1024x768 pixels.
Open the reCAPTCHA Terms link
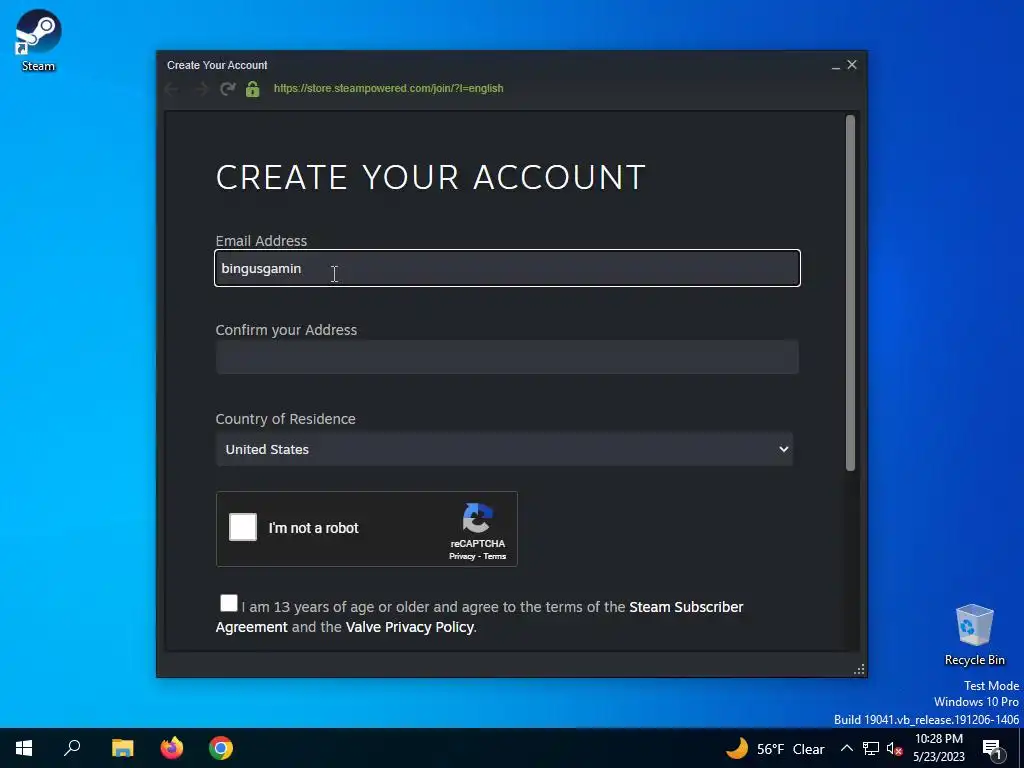pos(494,556)
